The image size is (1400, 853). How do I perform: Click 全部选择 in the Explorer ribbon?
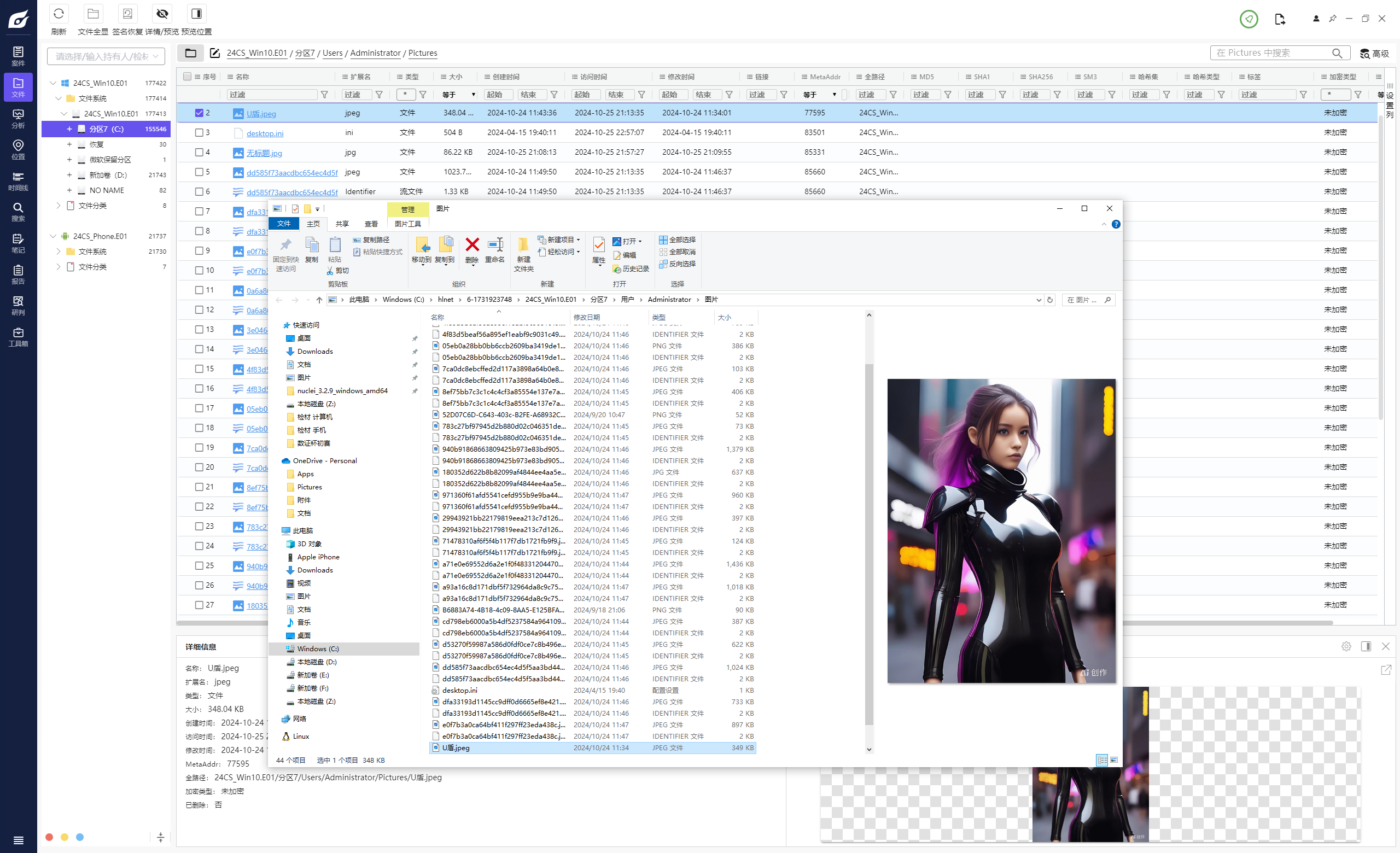point(677,239)
